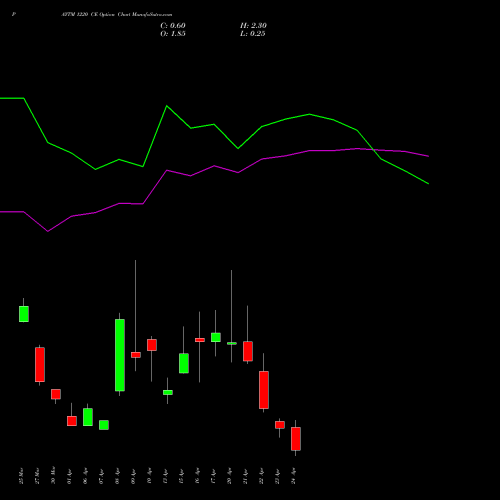This screenshot has width=500, height=500.
Task: Click the low value 'L: 0.25'
Action: (x=252, y=34)
